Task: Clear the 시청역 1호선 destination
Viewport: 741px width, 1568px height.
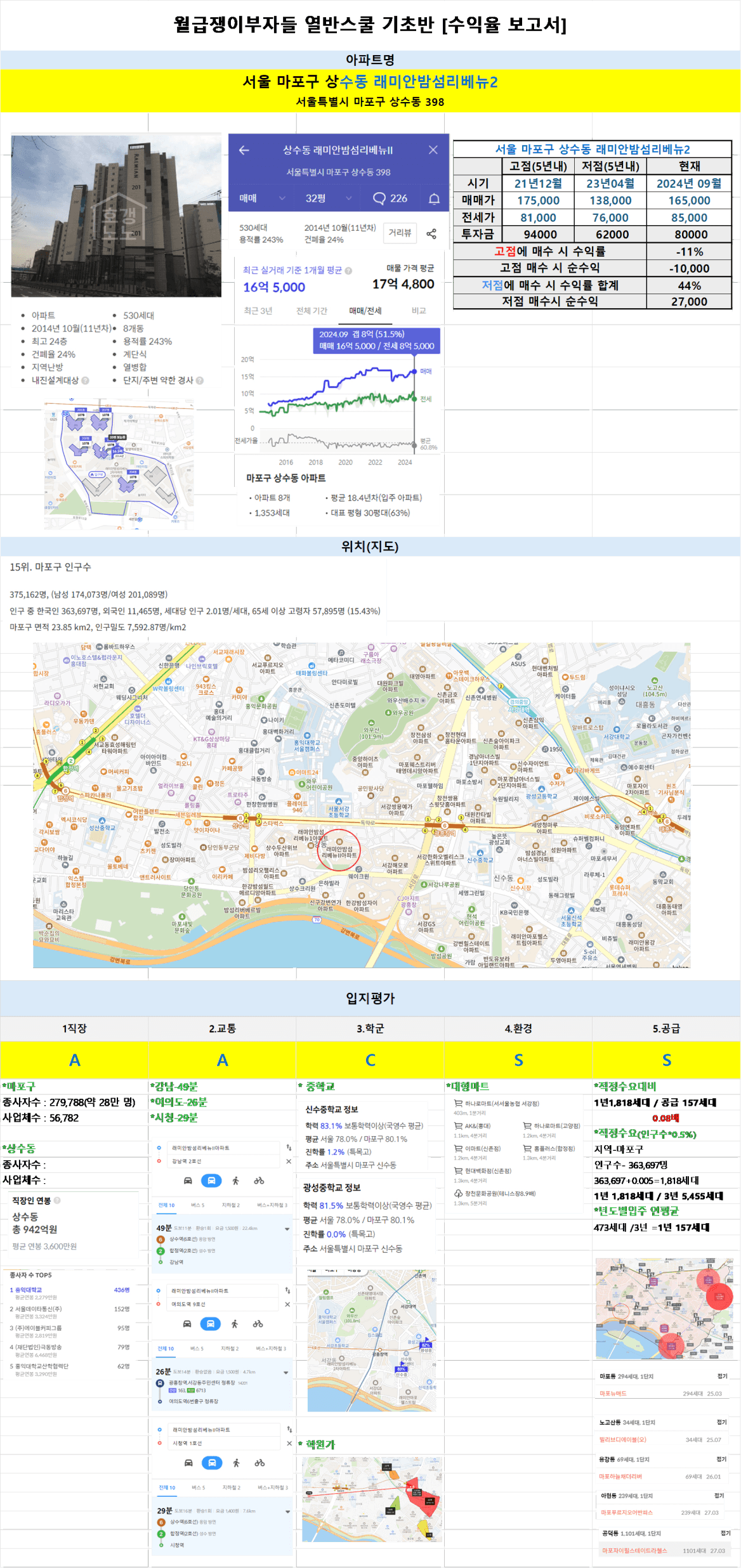Action: pos(289,1443)
